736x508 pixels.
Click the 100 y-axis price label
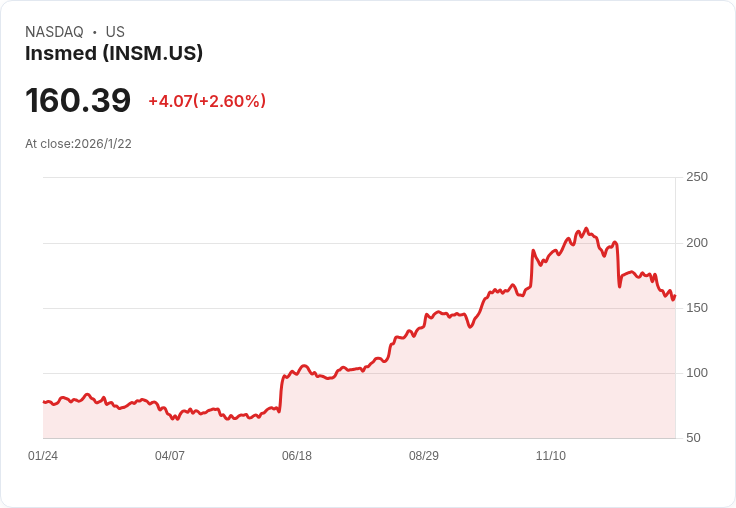[697, 373]
